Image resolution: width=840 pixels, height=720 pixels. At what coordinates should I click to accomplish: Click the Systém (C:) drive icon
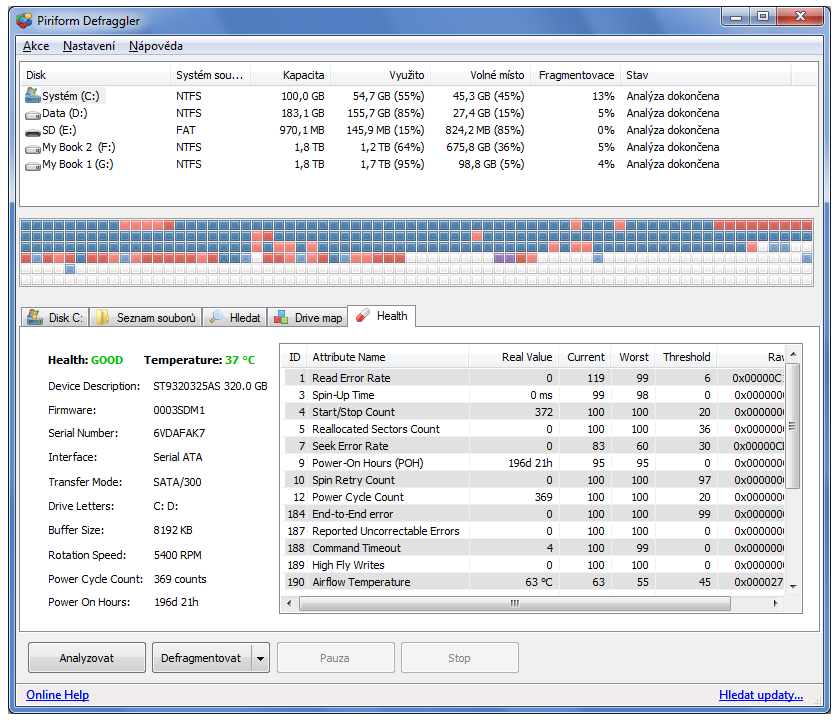32,96
